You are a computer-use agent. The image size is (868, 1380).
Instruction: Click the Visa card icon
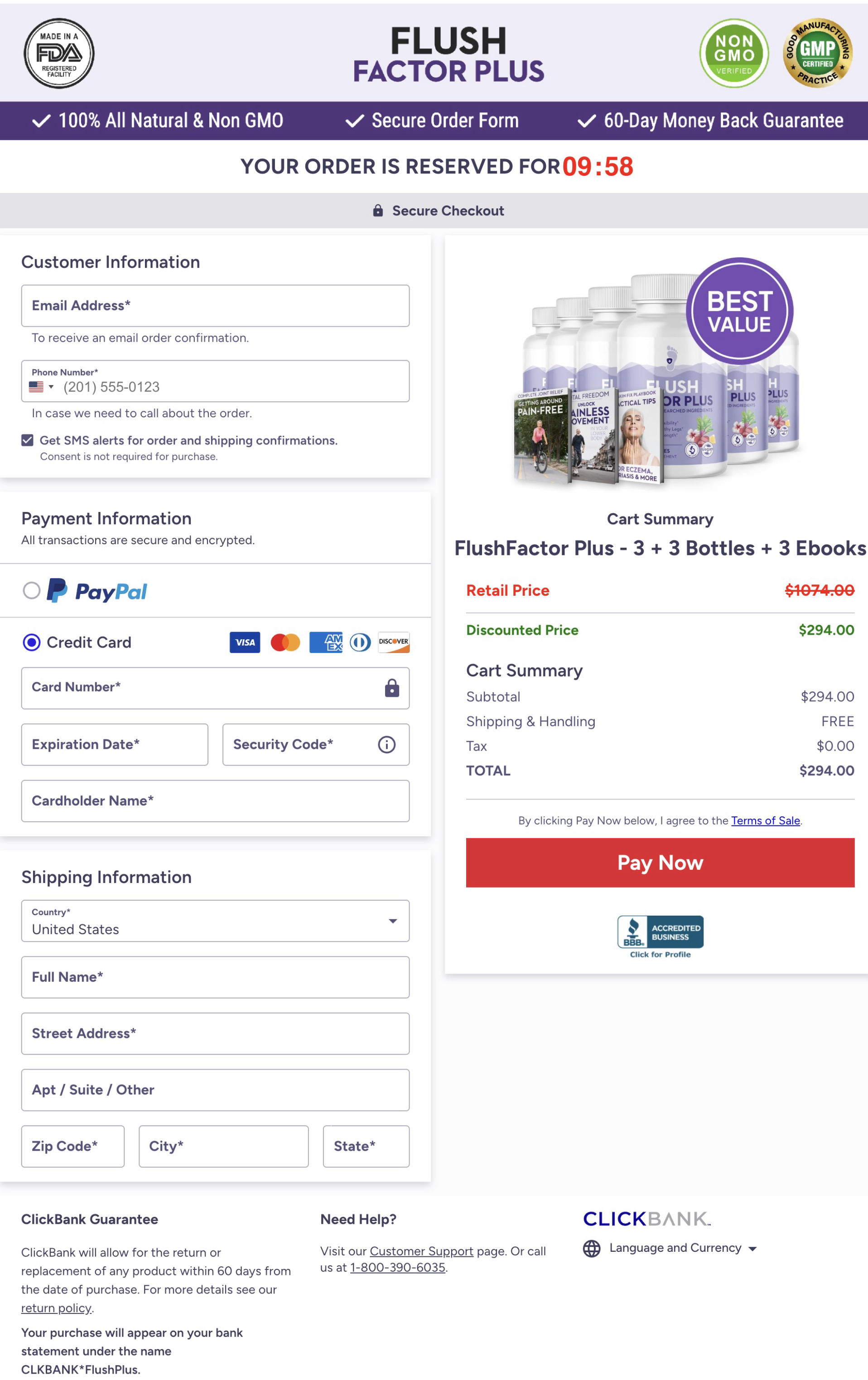[x=244, y=642]
